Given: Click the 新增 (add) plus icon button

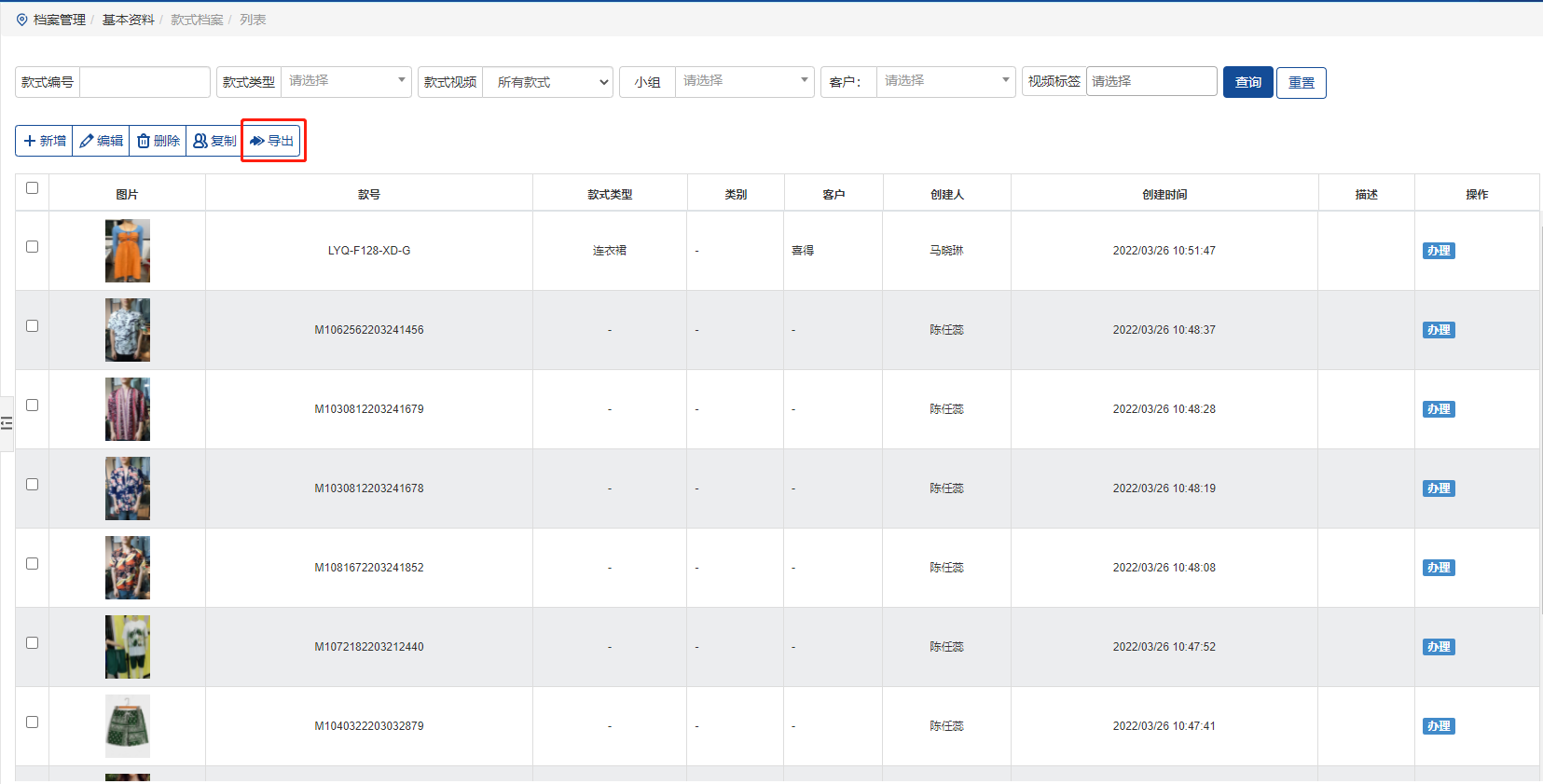Looking at the screenshot, I should tap(44, 141).
